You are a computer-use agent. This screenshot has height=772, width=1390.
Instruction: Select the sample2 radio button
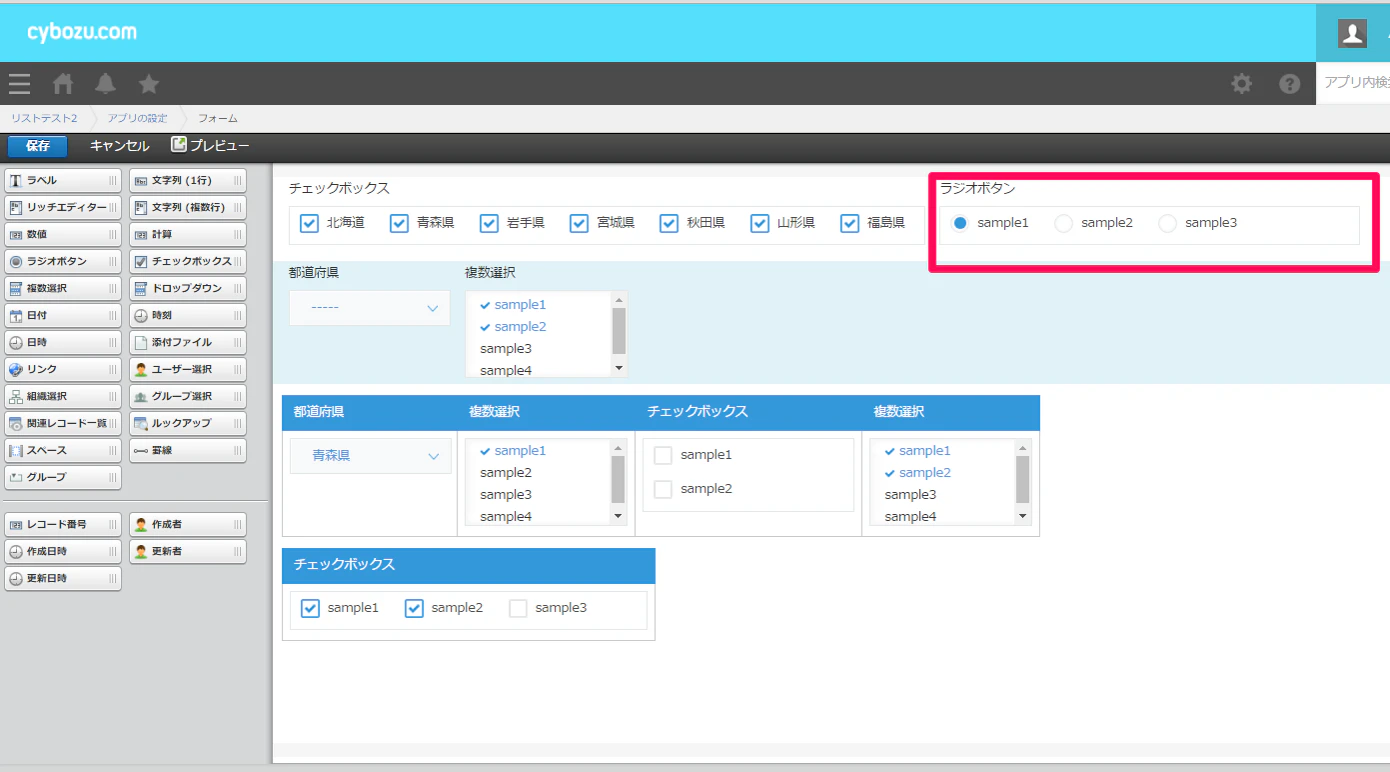pos(1064,223)
